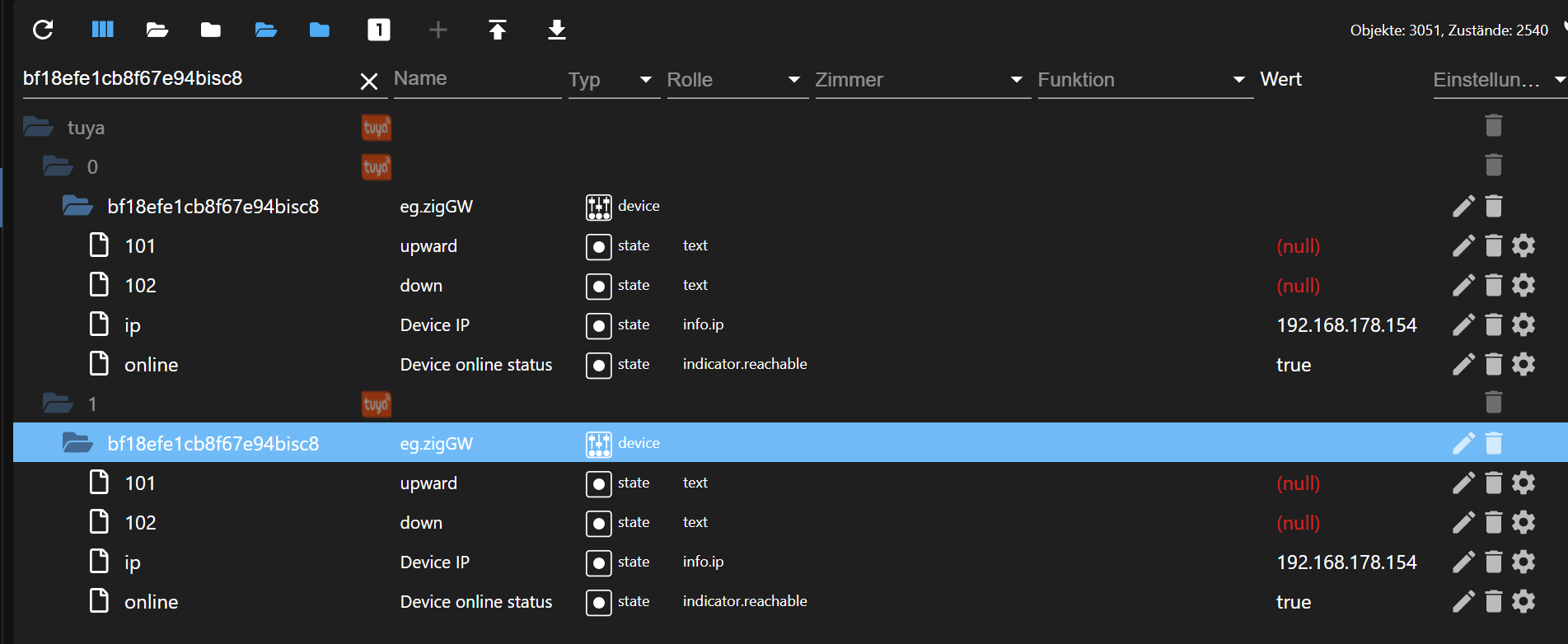Select state 101 in tuya instance 0
1568x644 pixels.
pos(140,246)
